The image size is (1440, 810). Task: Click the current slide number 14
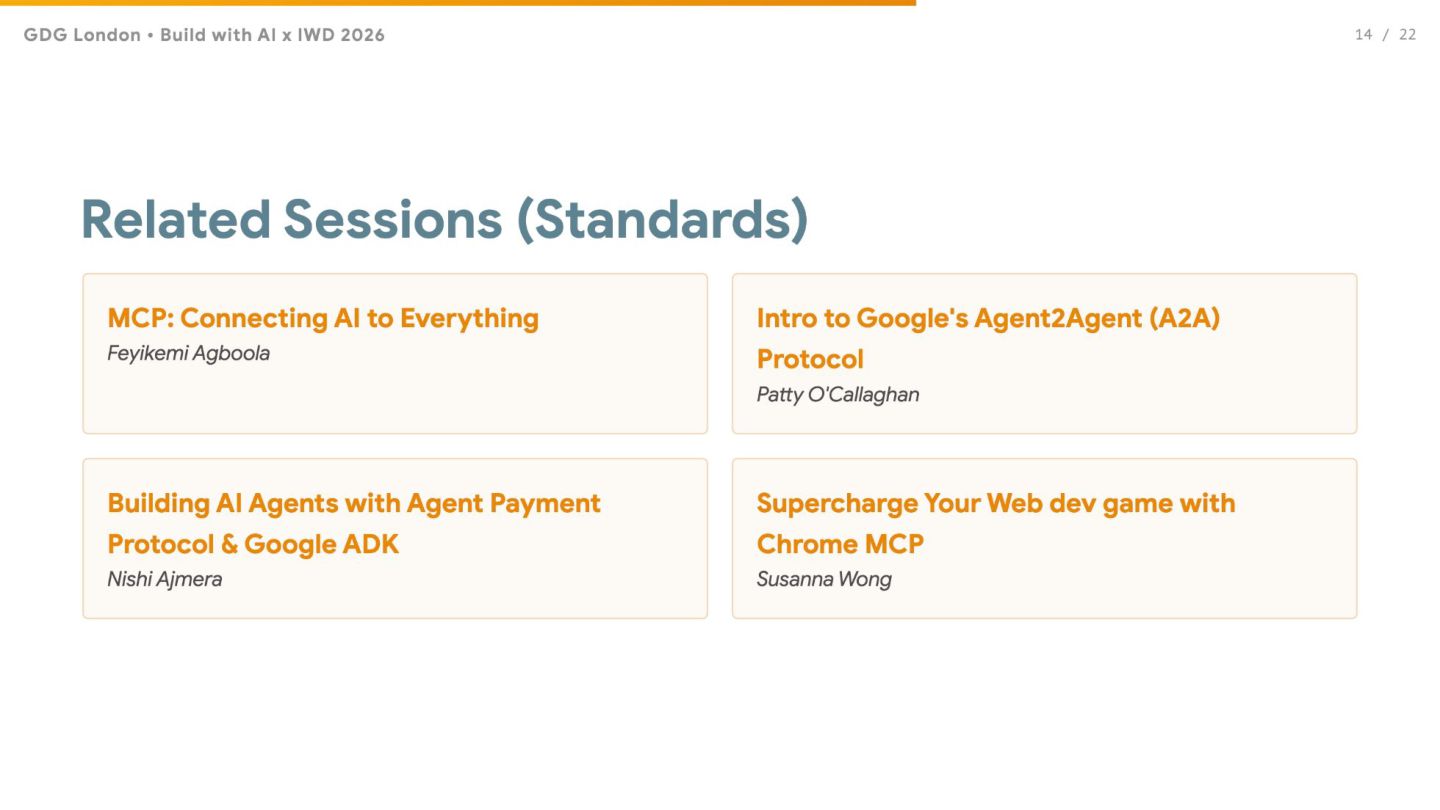click(x=1363, y=35)
